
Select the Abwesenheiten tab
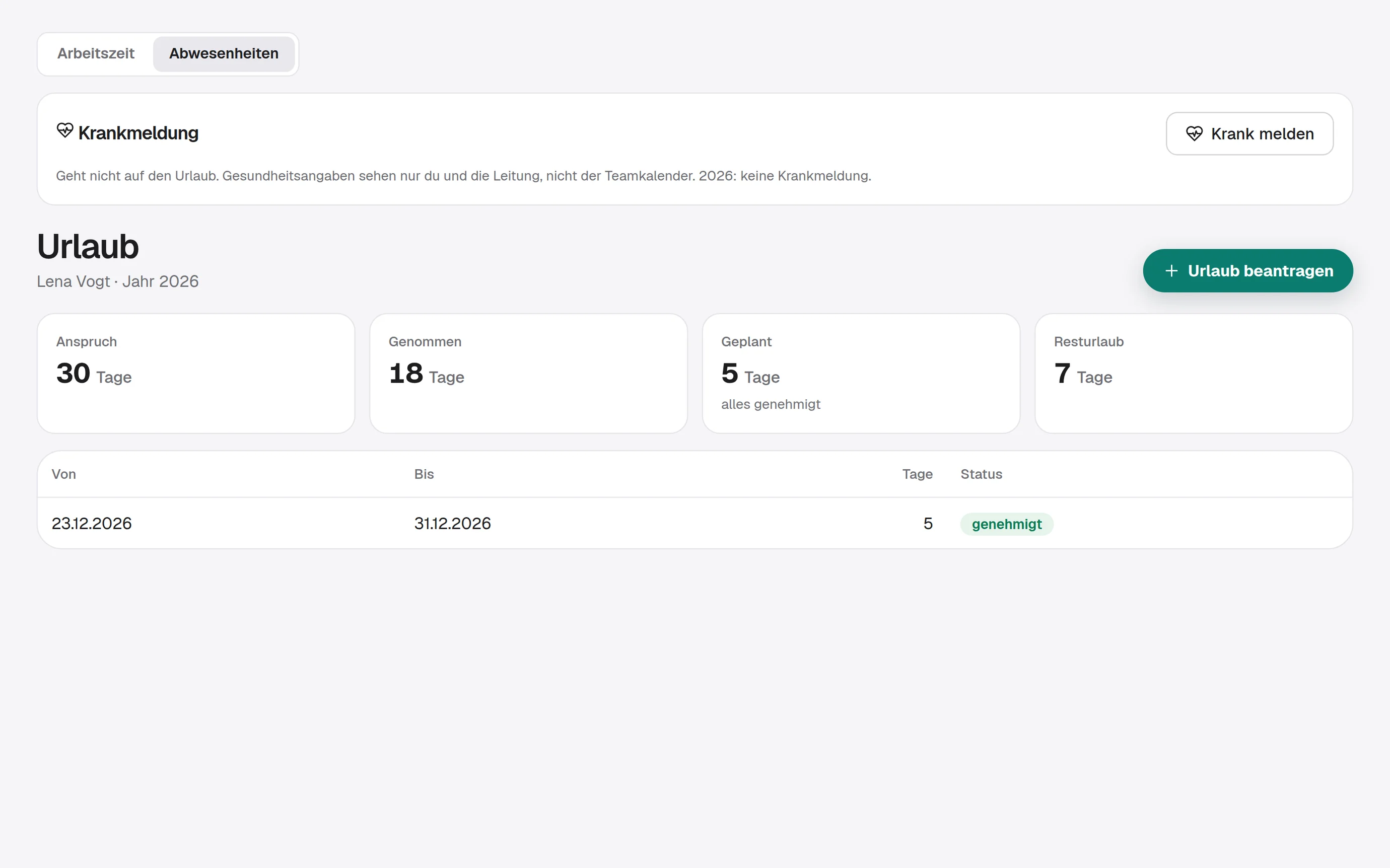[x=223, y=54]
